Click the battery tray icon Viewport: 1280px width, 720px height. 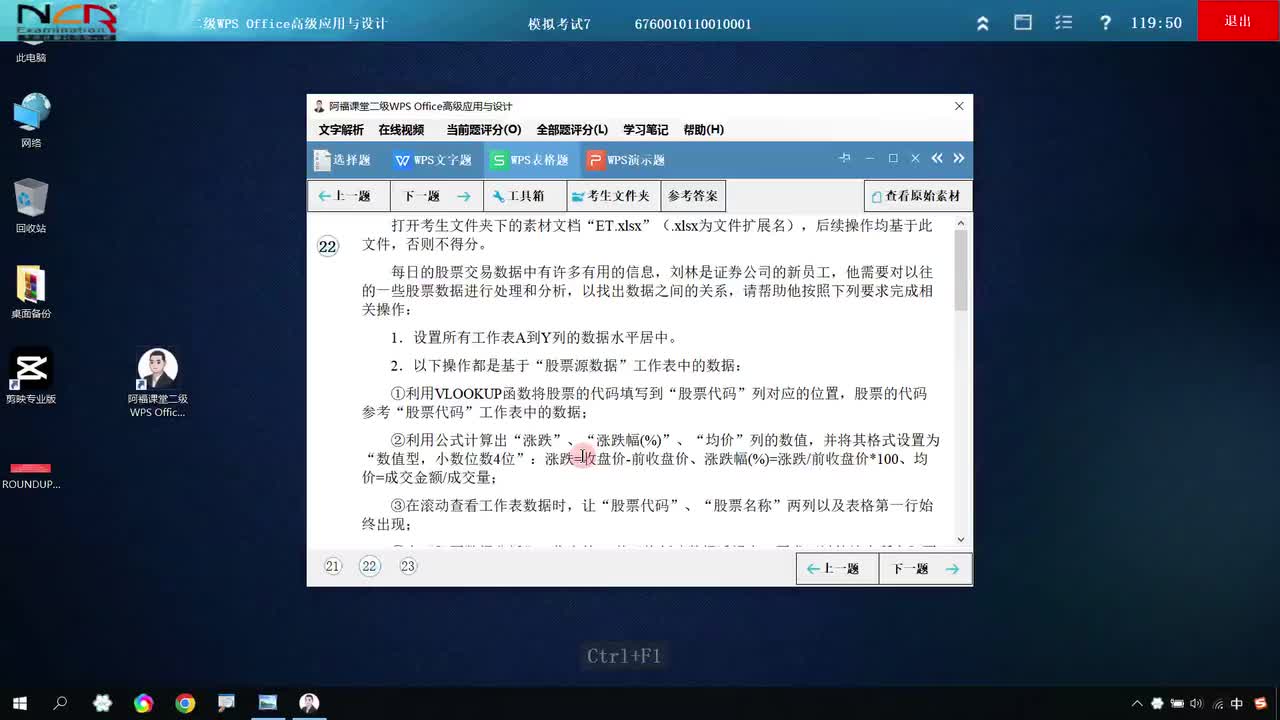click(1177, 703)
